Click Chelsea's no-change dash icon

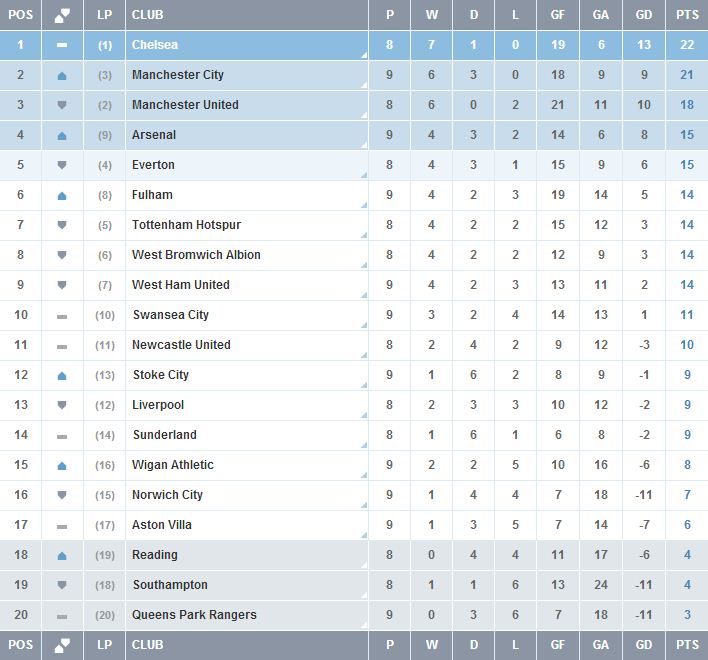point(62,45)
